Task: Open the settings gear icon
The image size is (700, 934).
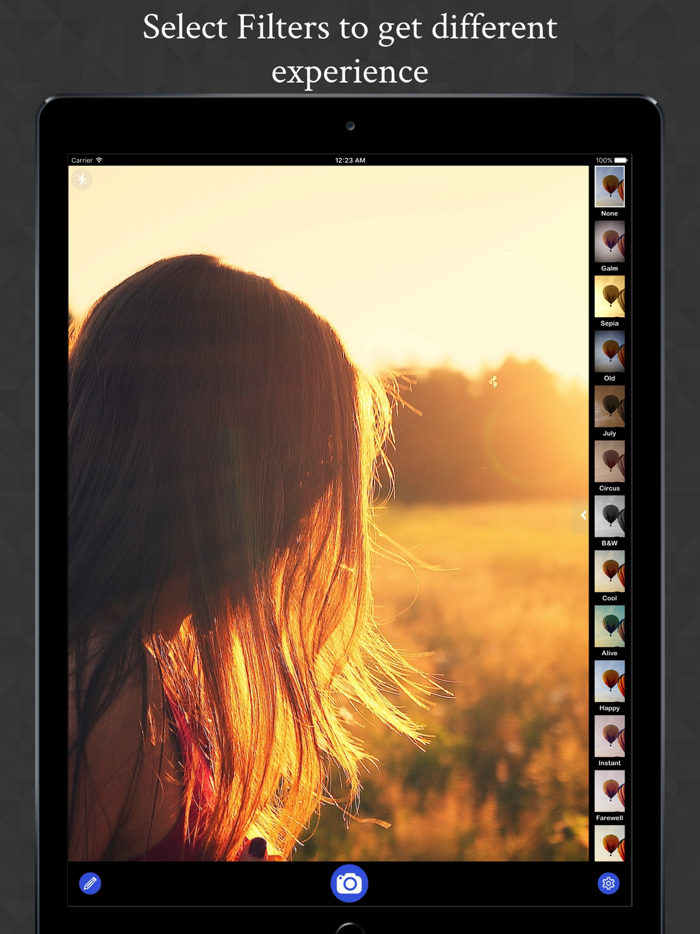Action: coord(608,883)
